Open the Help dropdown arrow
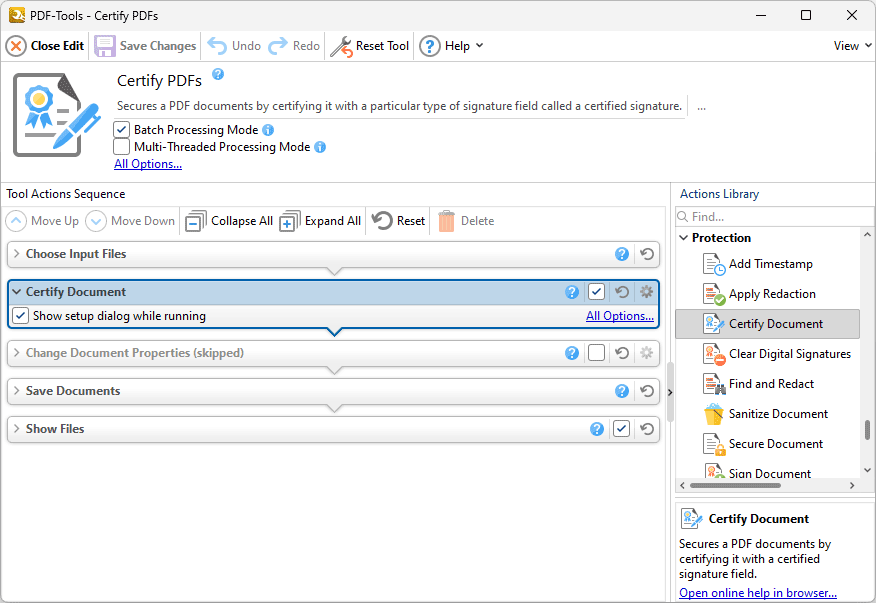The width and height of the screenshot is (876, 603). point(479,46)
